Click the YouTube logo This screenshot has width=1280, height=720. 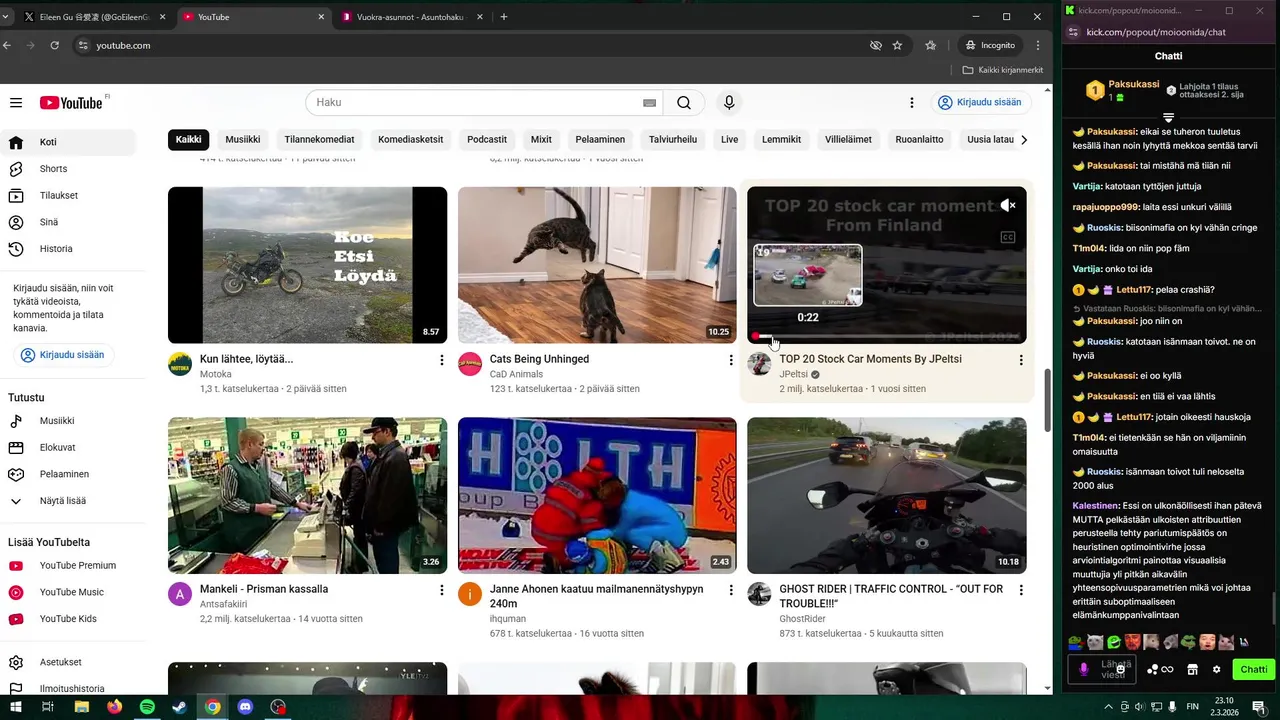71,103
